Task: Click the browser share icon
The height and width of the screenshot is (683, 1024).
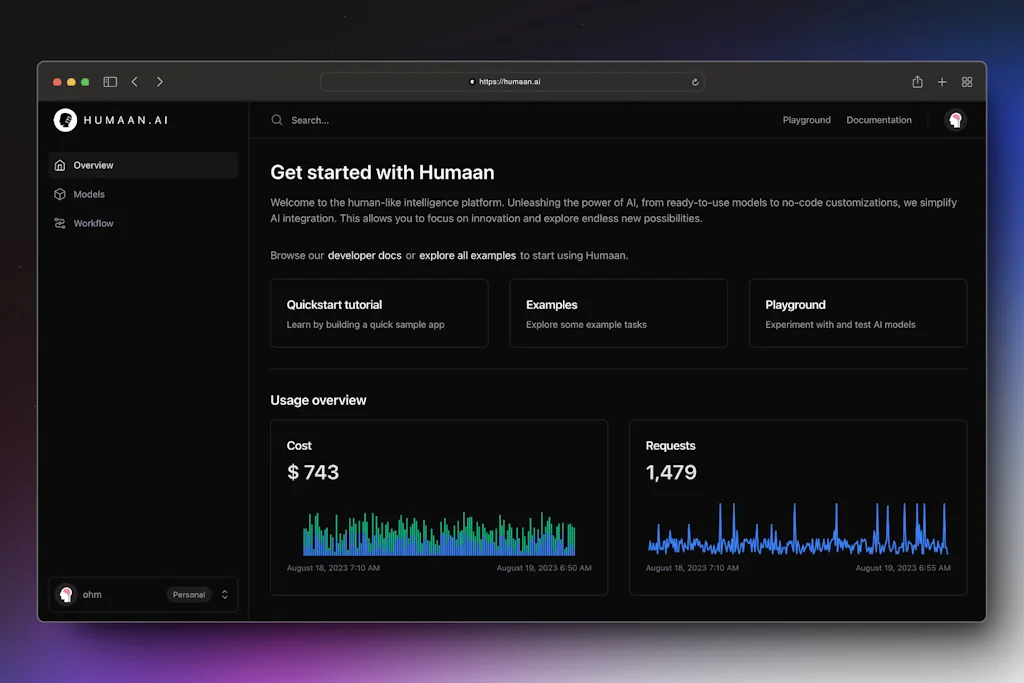Action: click(x=916, y=82)
